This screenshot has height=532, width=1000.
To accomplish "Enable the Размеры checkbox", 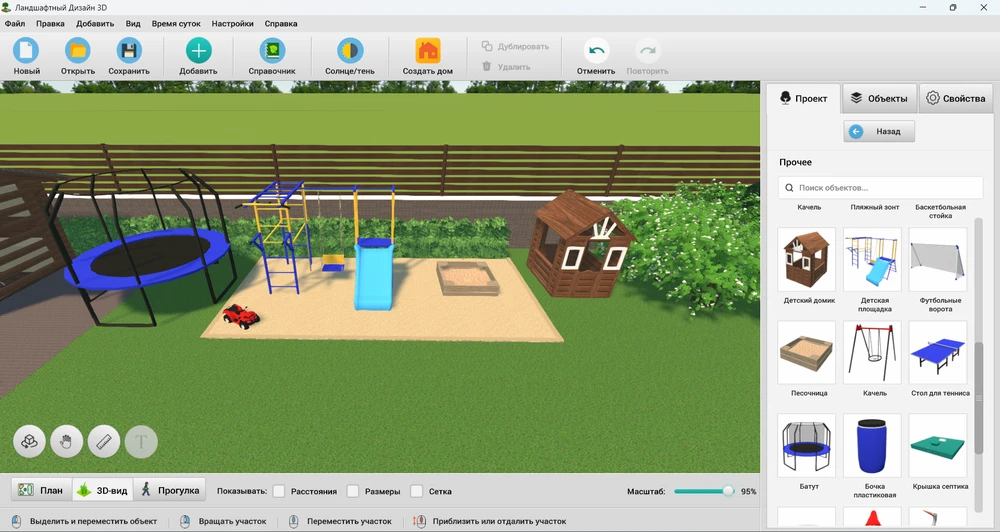I will [353, 491].
